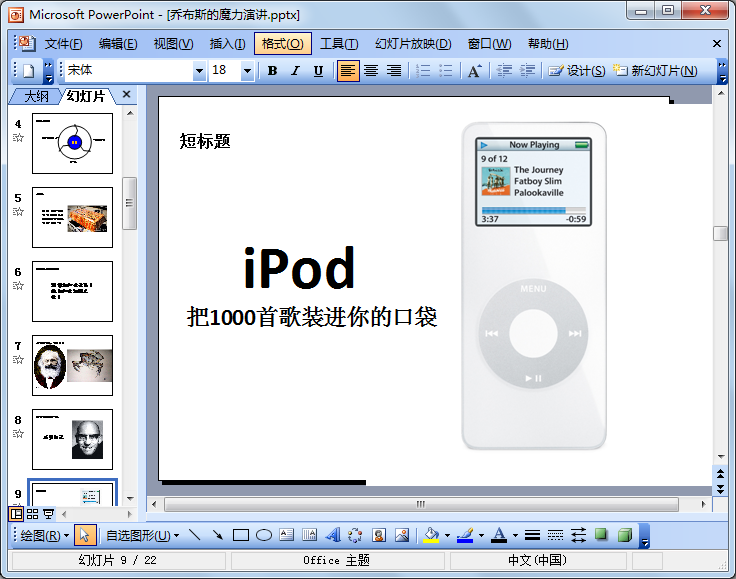
Task: Open the font size dropdown showing 18
Action: 247,71
